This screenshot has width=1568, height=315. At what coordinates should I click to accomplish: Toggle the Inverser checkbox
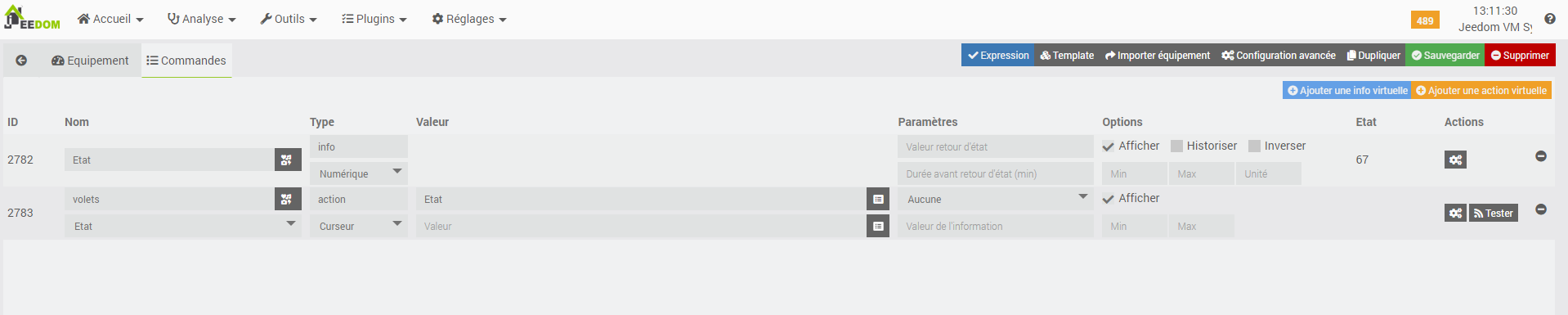[x=1254, y=146]
